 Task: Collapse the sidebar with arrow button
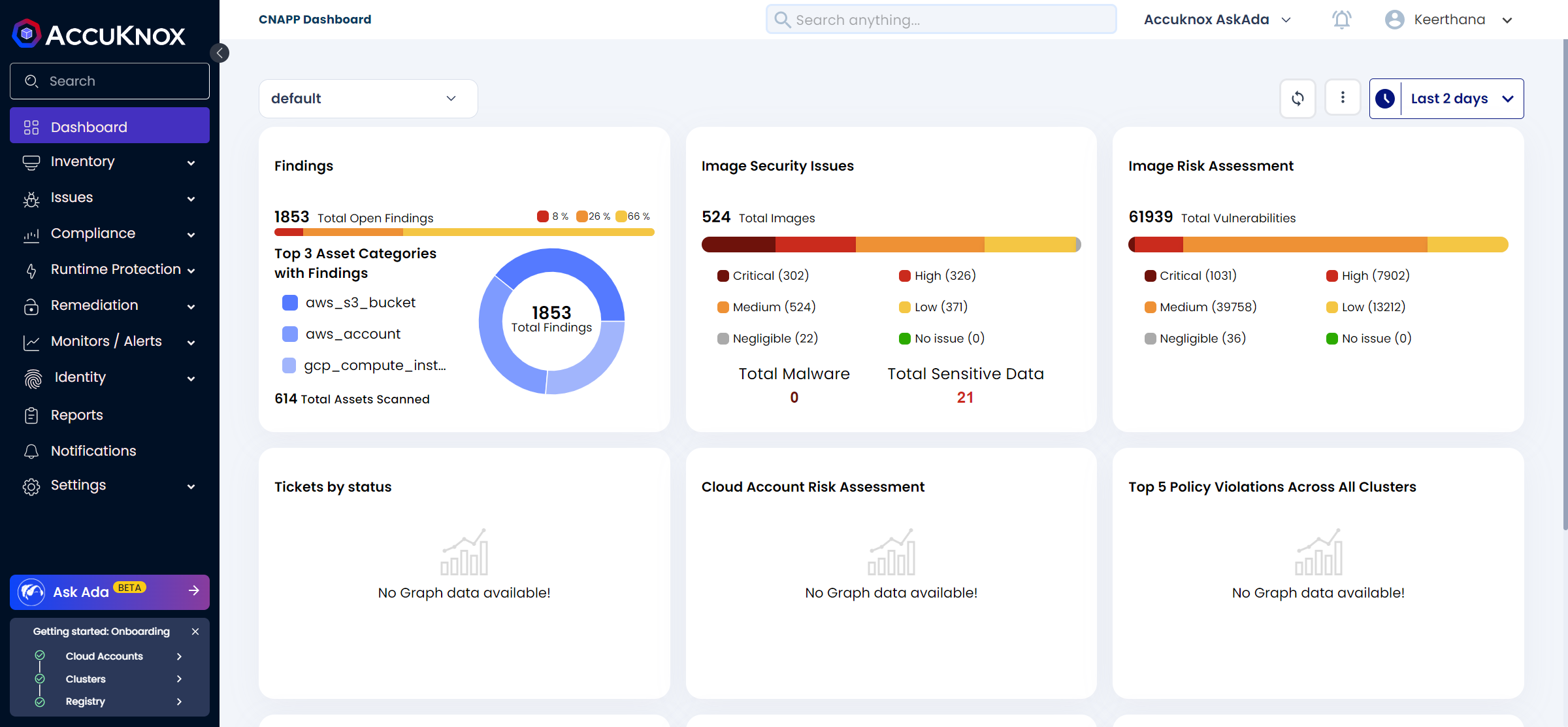pos(220,53)
